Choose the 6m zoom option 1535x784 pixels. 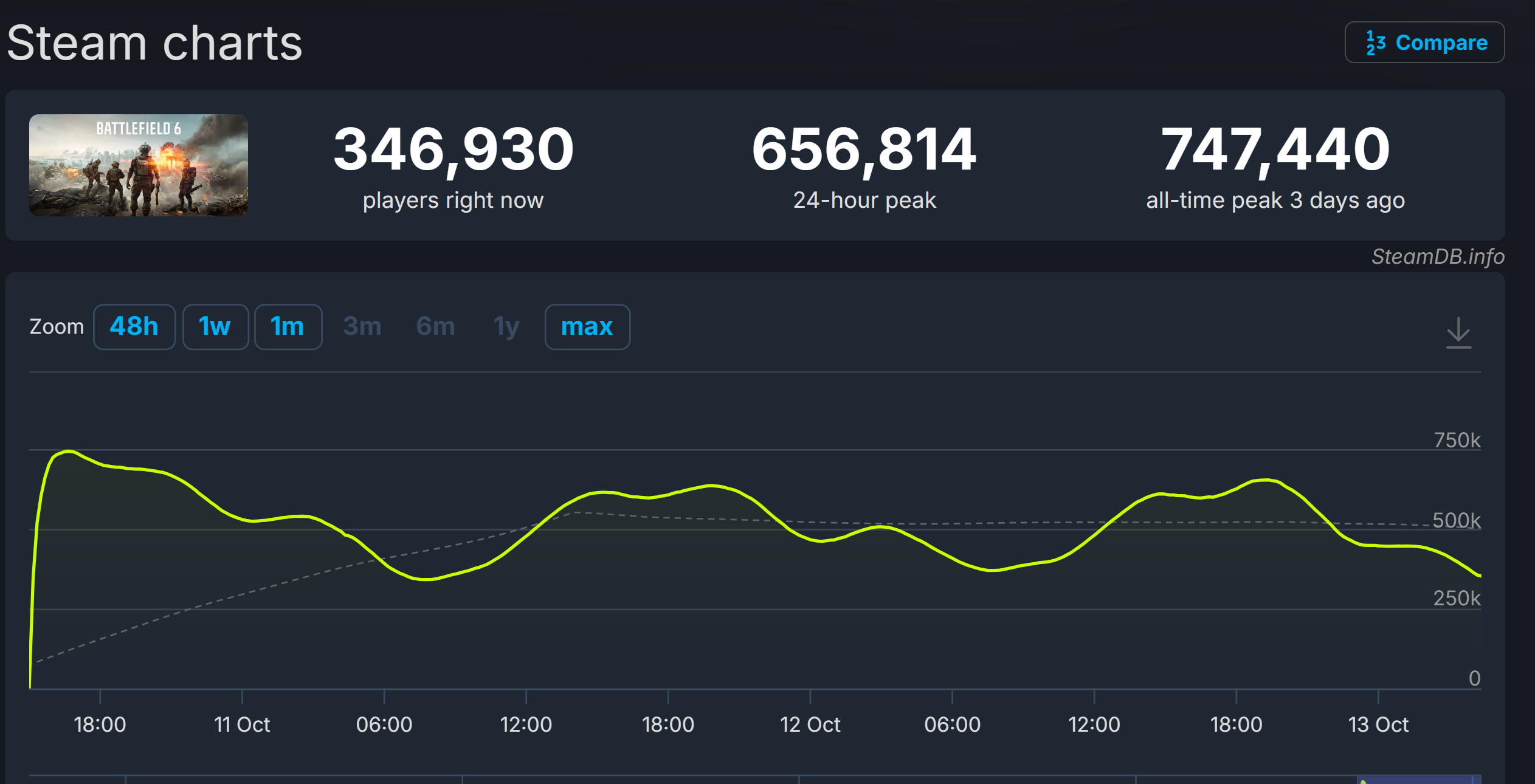coord(435,327)
